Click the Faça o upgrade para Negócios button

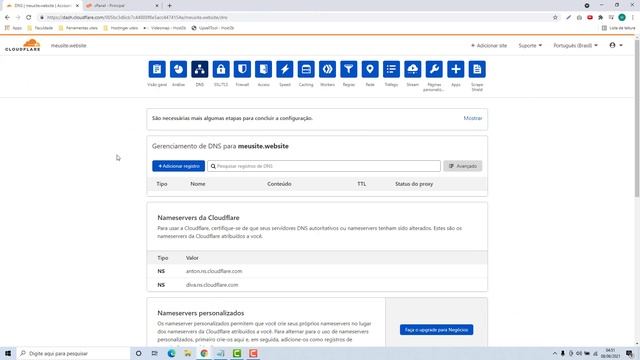tap(436, 330)
